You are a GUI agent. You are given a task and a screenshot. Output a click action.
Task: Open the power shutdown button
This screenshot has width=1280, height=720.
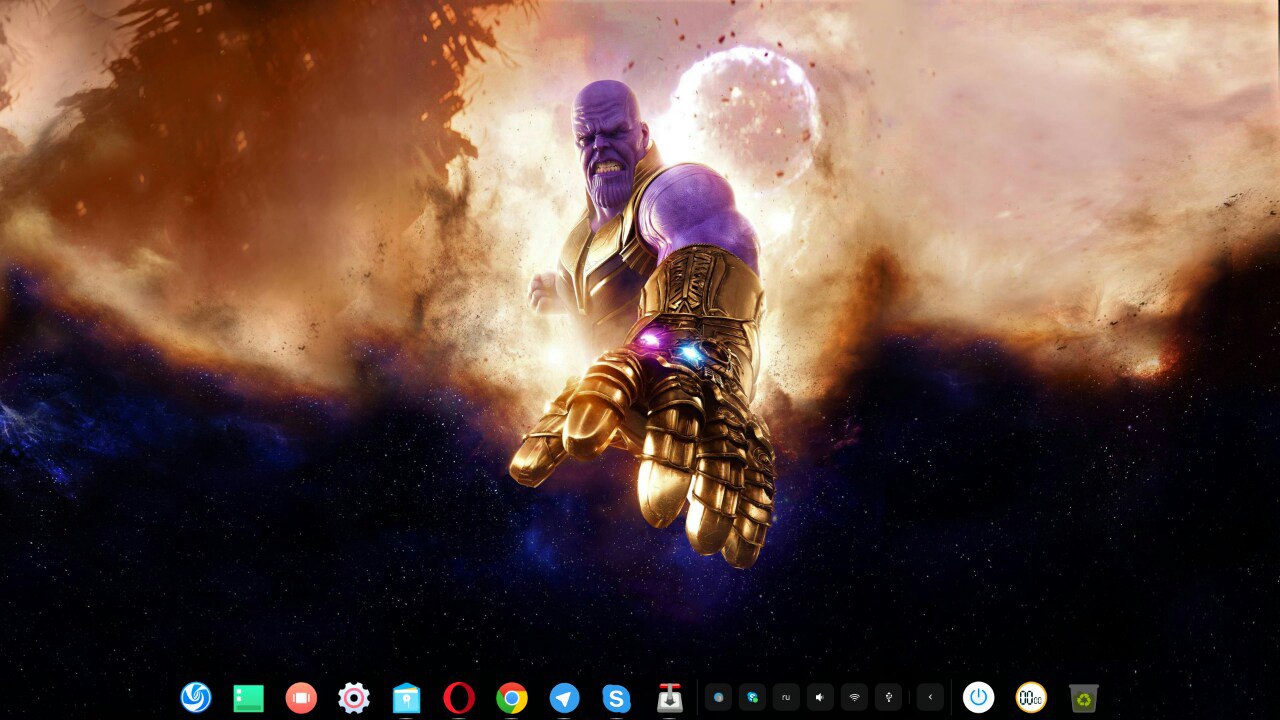coord(978,697)
